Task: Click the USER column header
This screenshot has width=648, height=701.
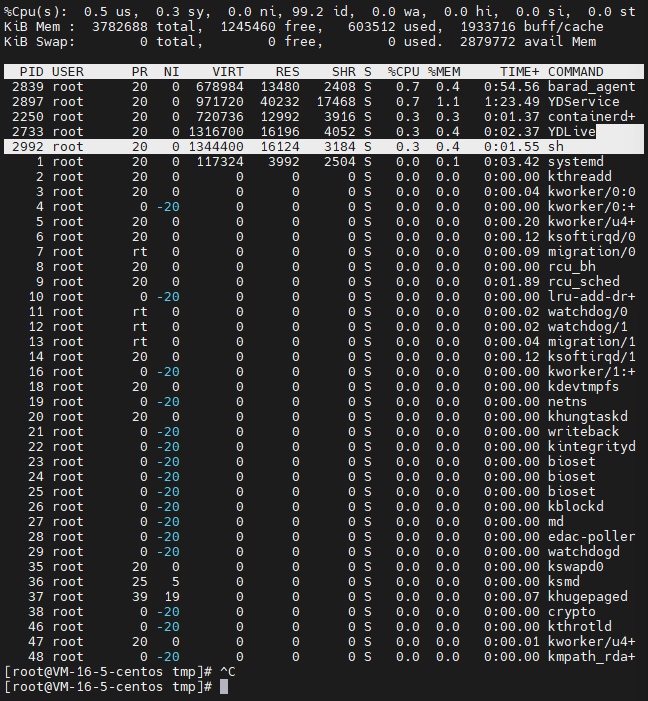Action: click(x=68, y=72)
